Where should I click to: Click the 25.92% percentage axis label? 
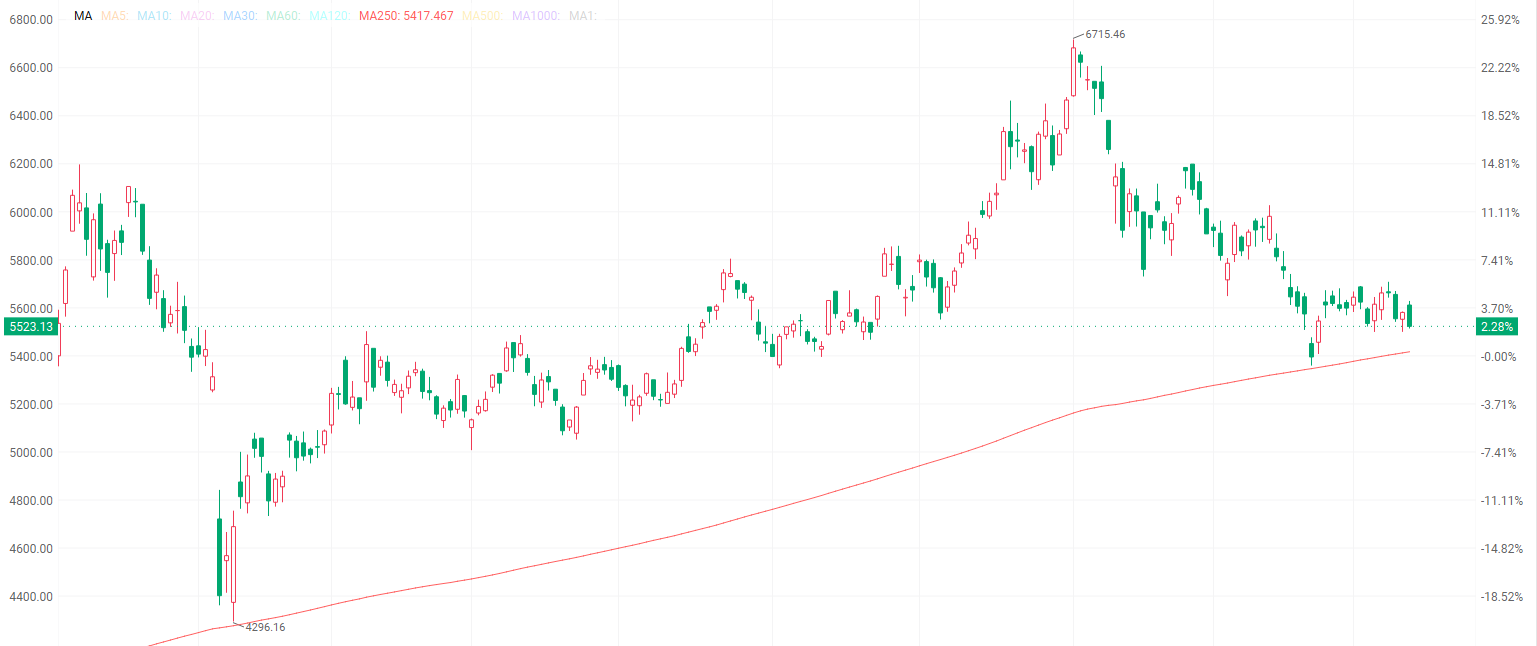click(x=1501, y=20)
